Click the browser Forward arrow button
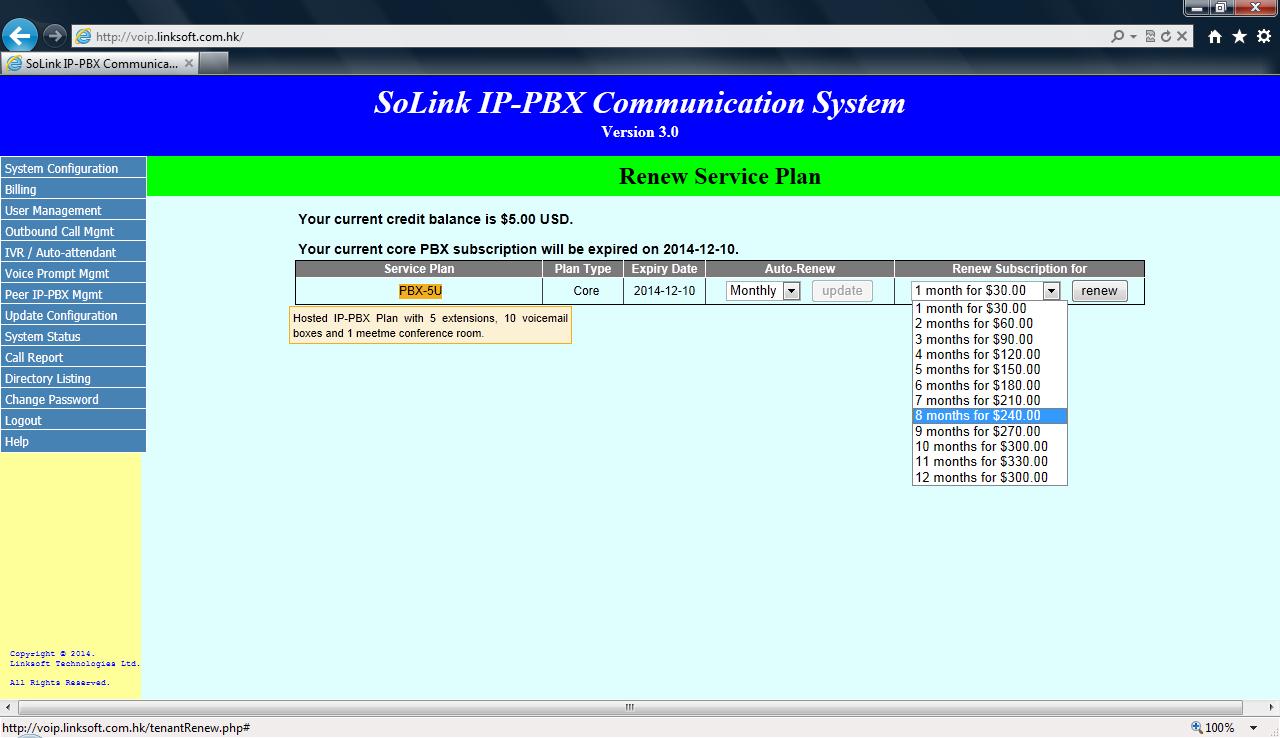This screenshot has height=738, width=1280. [53, 36]
